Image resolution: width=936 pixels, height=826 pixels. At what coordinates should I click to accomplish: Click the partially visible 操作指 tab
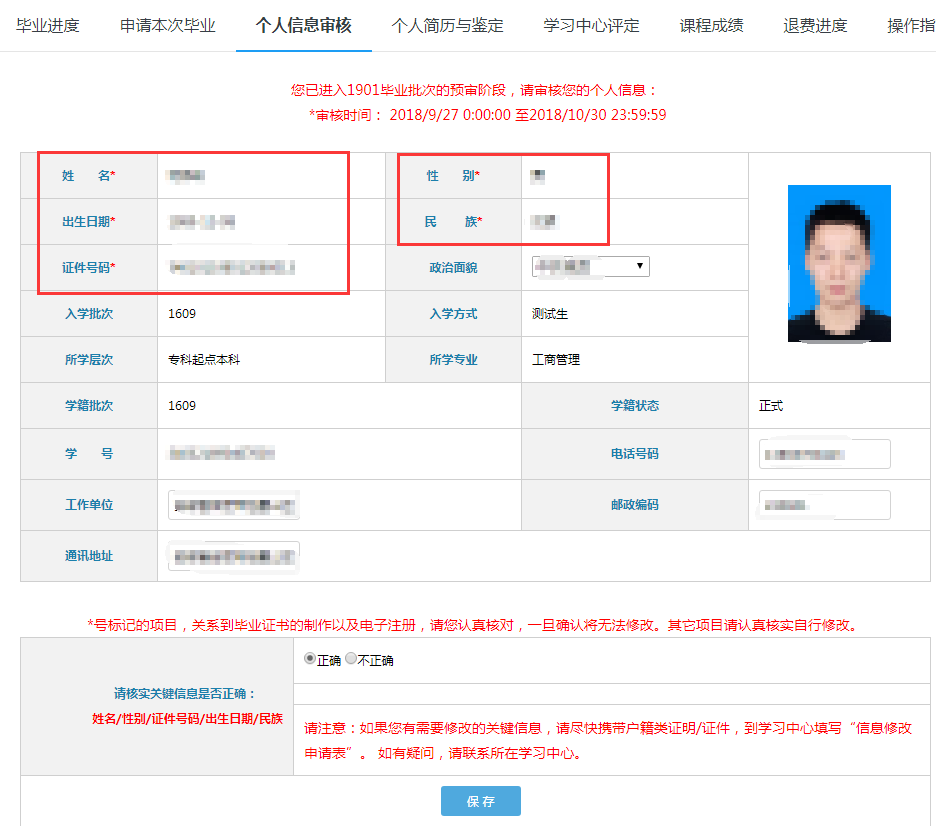tap(910, 26)
